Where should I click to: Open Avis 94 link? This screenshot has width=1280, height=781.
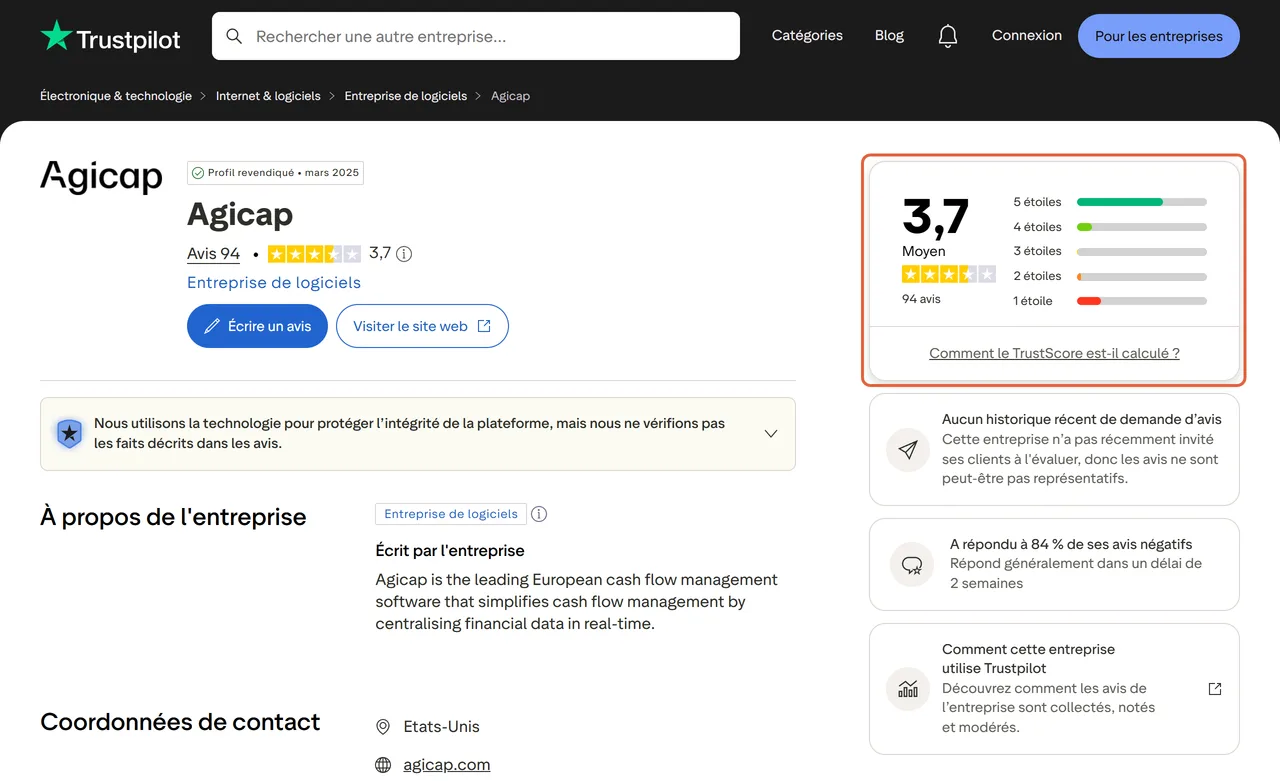[213, 254]
